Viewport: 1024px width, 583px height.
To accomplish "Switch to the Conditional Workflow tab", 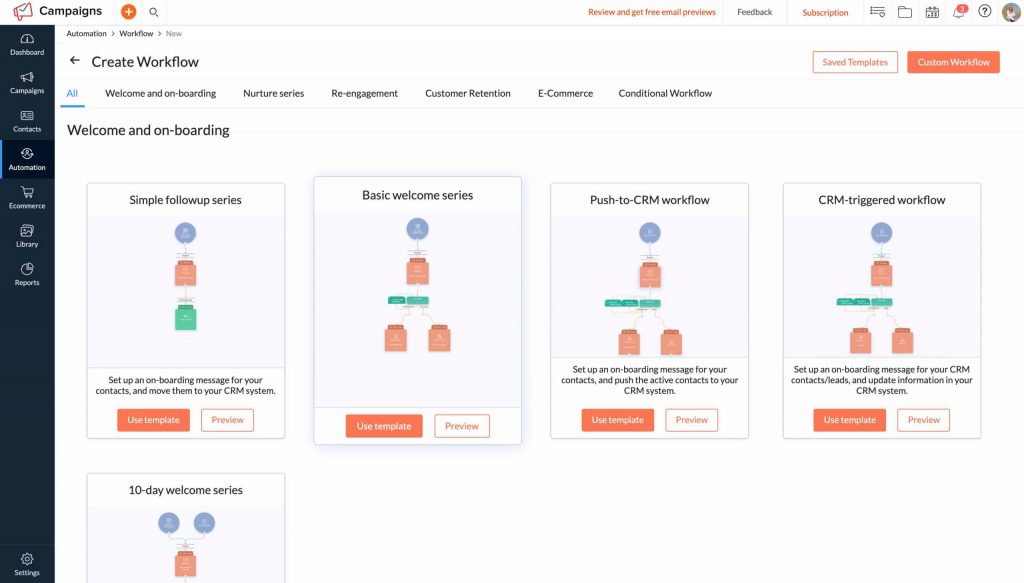I will pos(665,93).
